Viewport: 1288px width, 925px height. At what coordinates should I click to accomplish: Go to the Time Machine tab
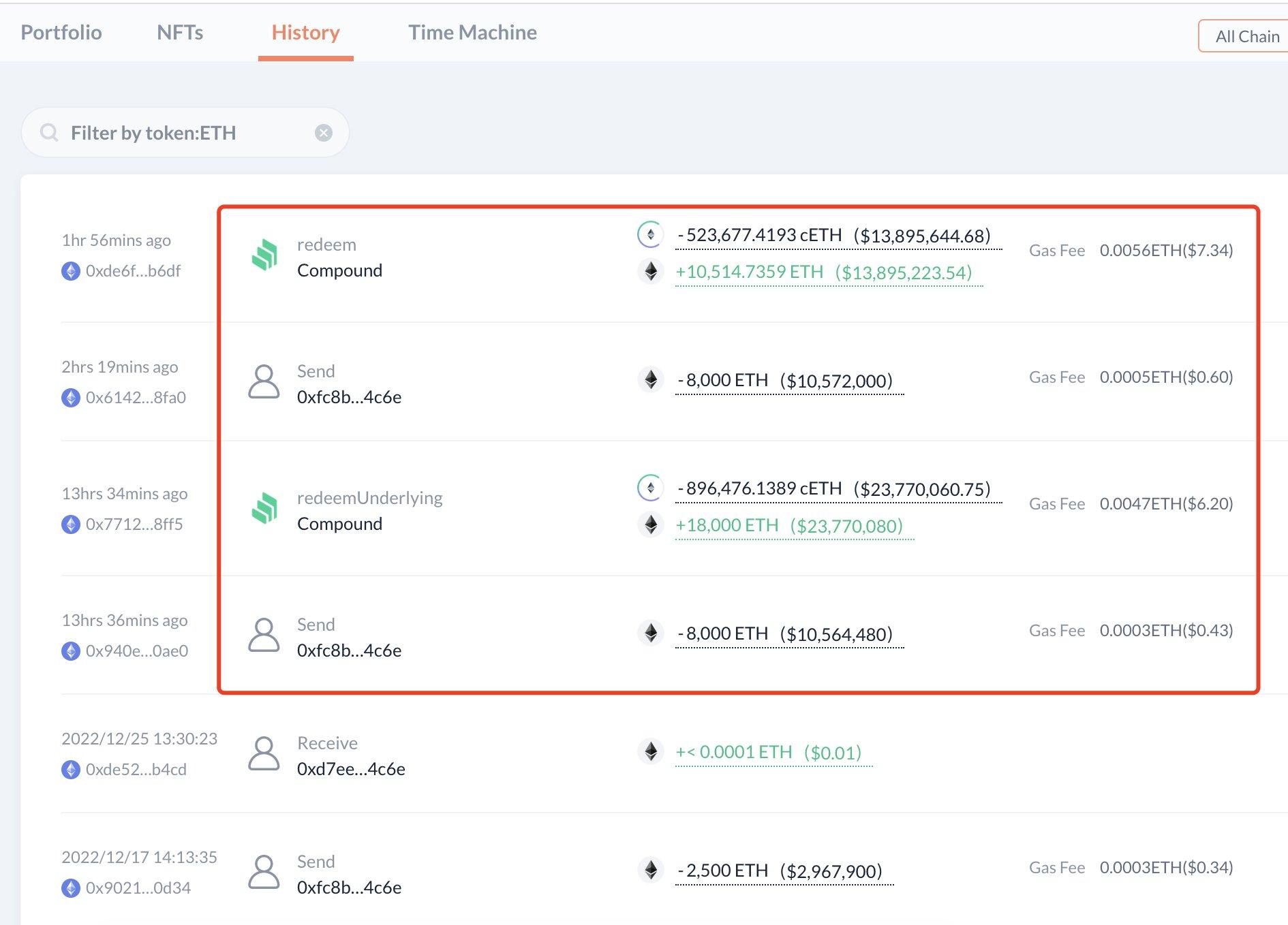[472, 32]
